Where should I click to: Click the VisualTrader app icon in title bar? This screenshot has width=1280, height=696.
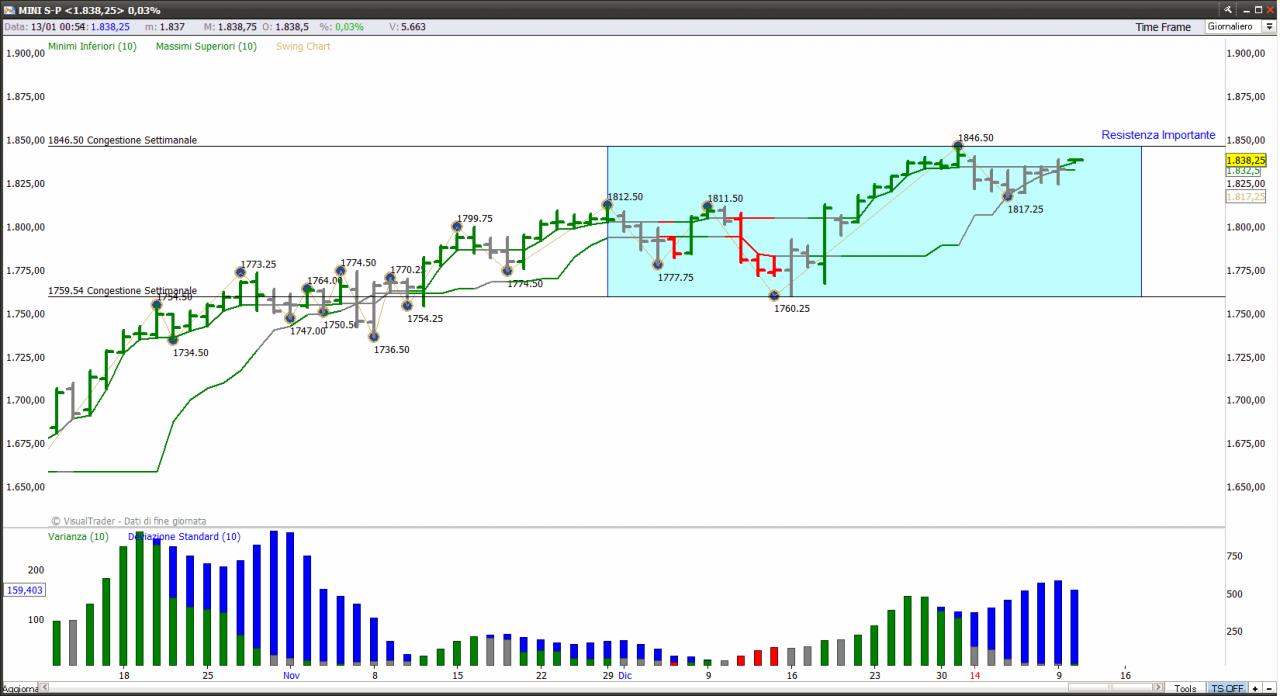click(x=9, y=10)
